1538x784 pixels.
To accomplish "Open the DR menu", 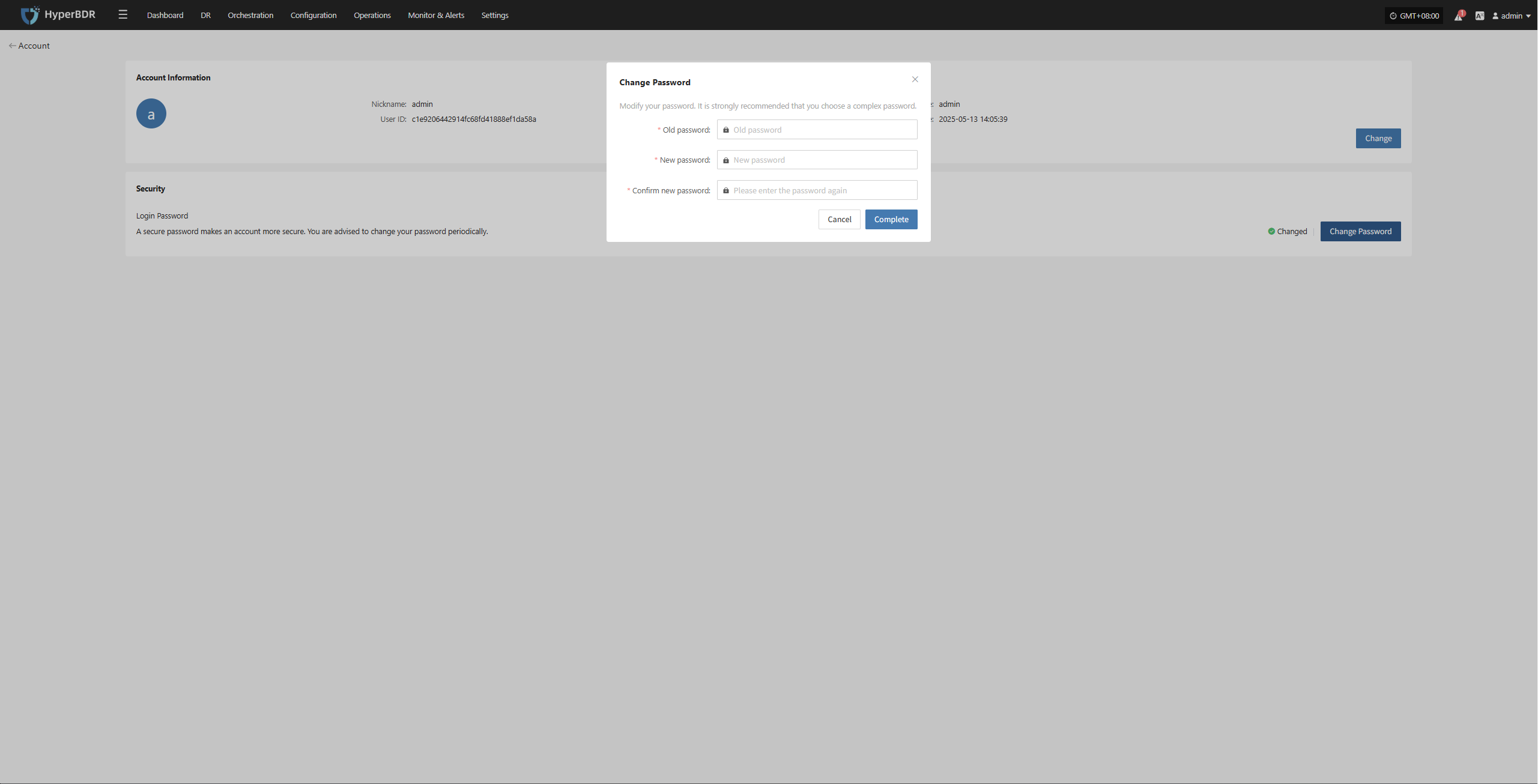I will (205, 15).
